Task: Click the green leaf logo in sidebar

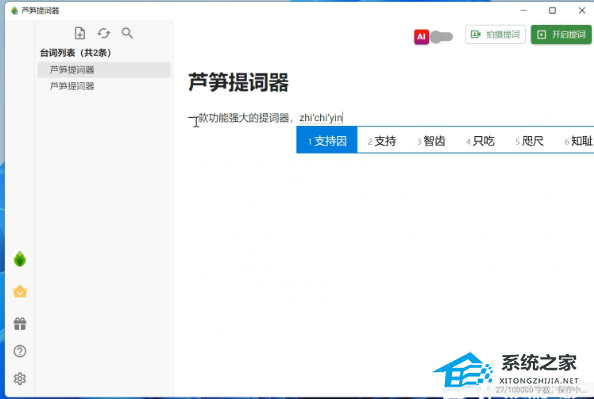Action: point(20,259)
